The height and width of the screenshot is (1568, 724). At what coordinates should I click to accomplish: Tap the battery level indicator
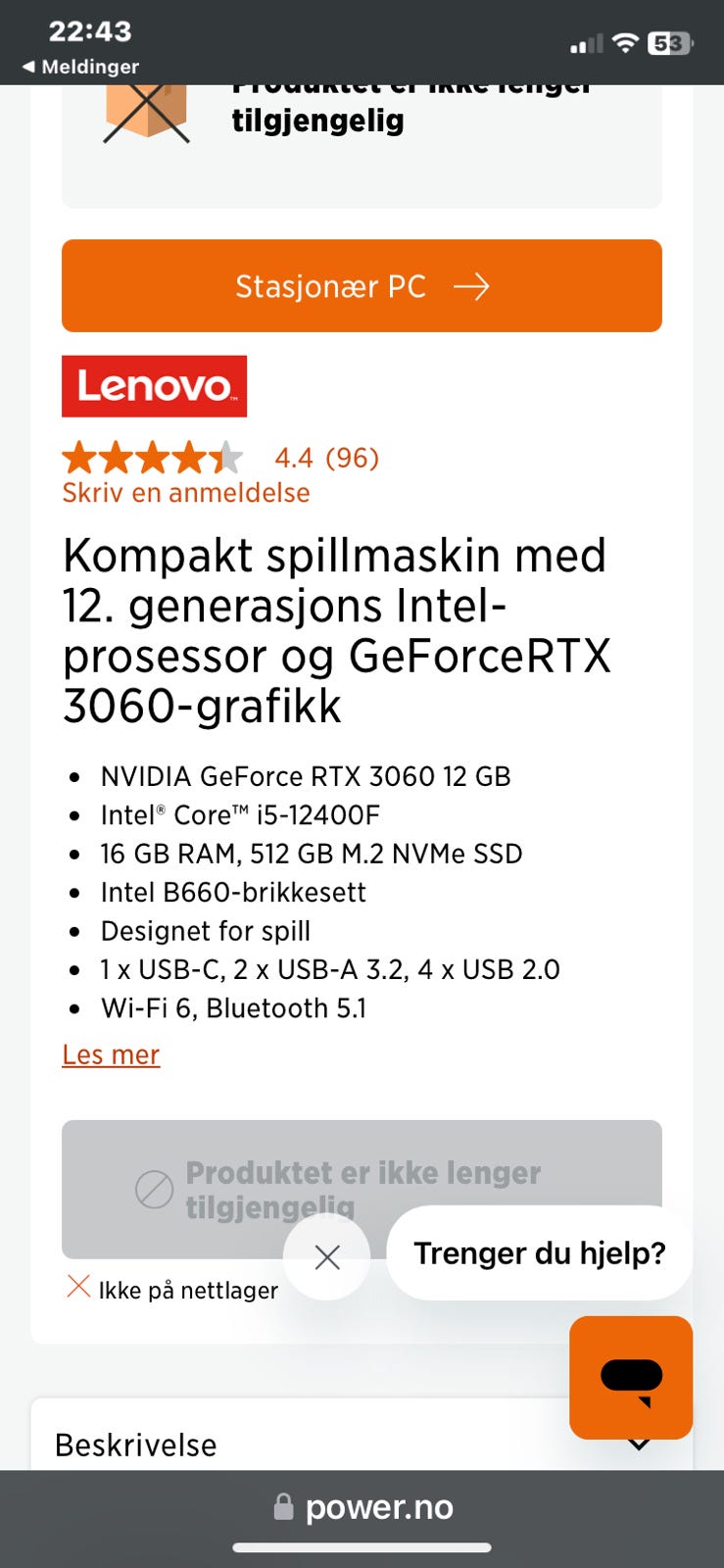(x=670, y=43)
